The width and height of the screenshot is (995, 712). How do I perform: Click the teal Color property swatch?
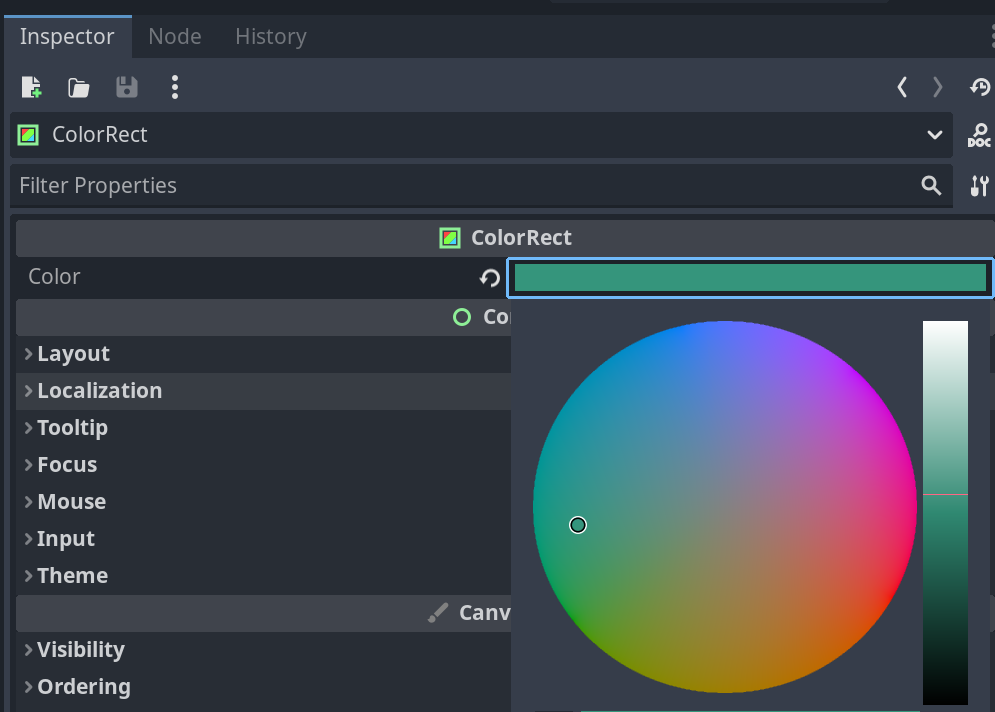click(x=750, y=278)
